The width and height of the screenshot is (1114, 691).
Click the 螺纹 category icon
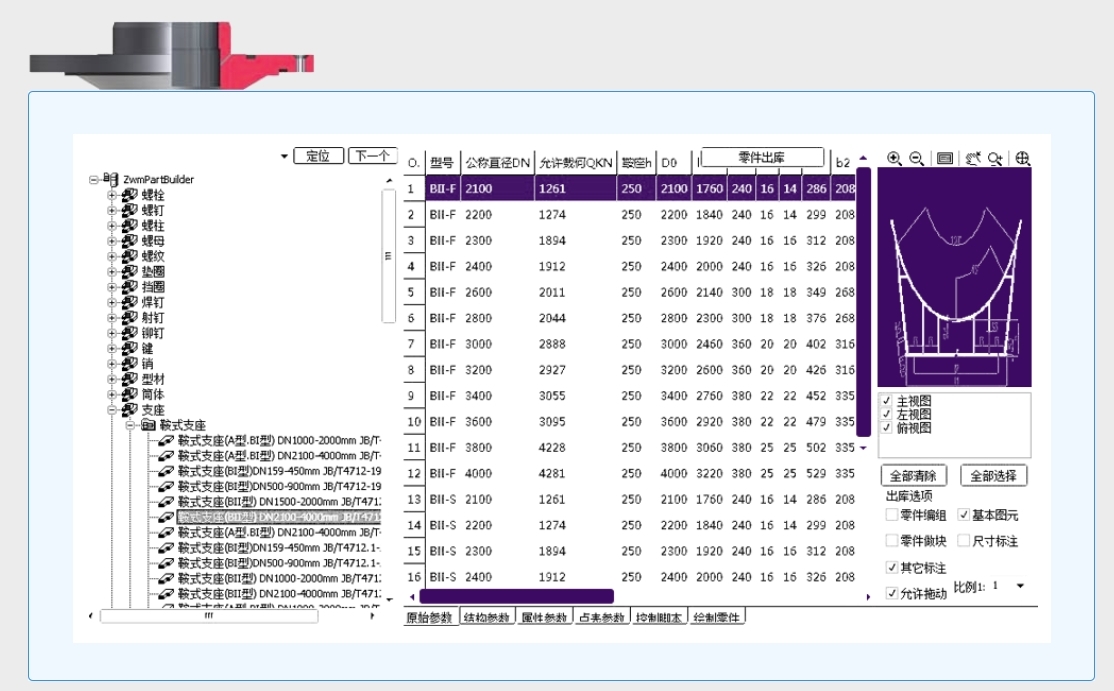point(129,256)
